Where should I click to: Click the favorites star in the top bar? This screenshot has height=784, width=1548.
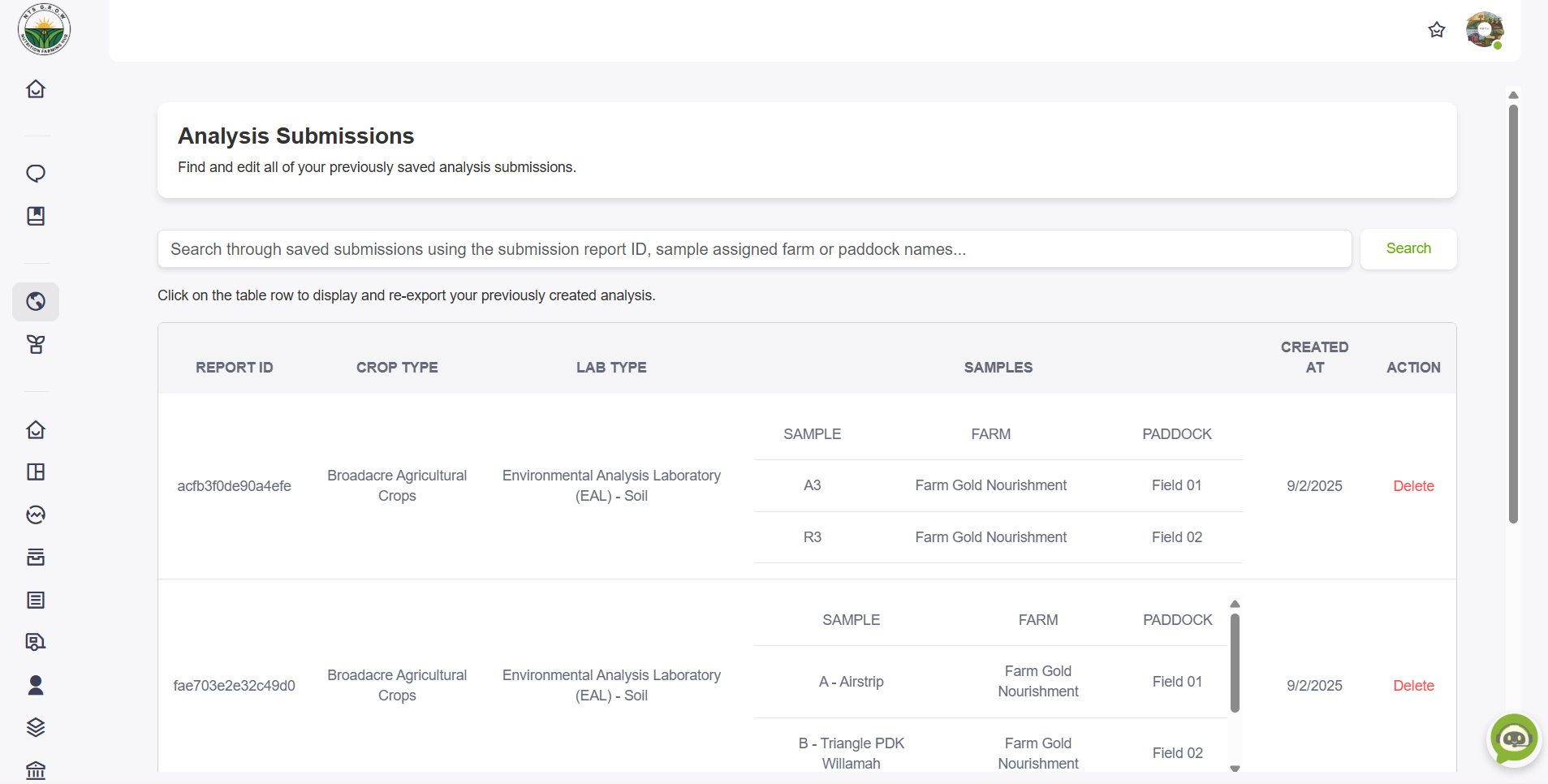click(1436, 30)
